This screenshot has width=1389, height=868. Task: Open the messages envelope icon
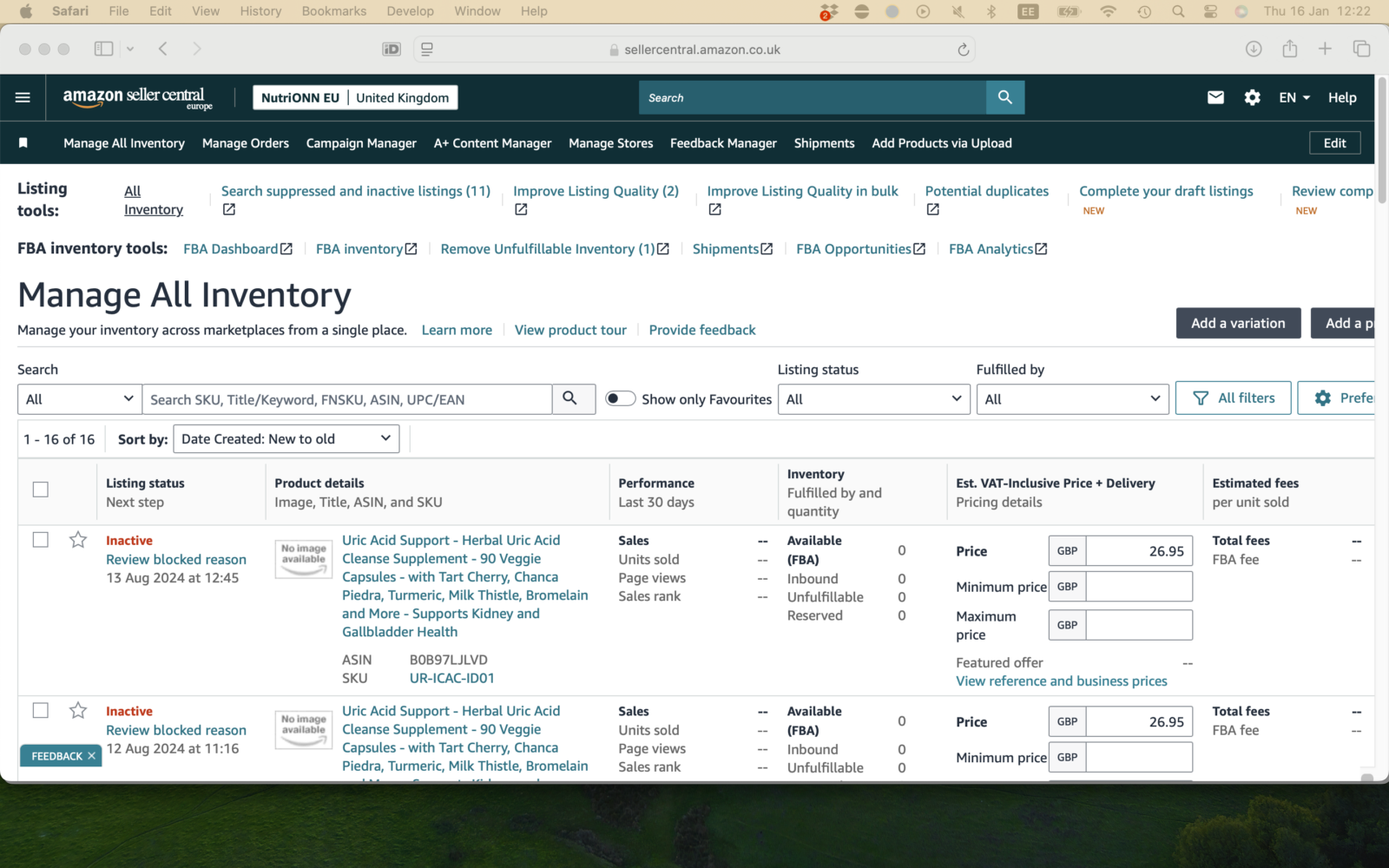click(x=1215, y=97)
